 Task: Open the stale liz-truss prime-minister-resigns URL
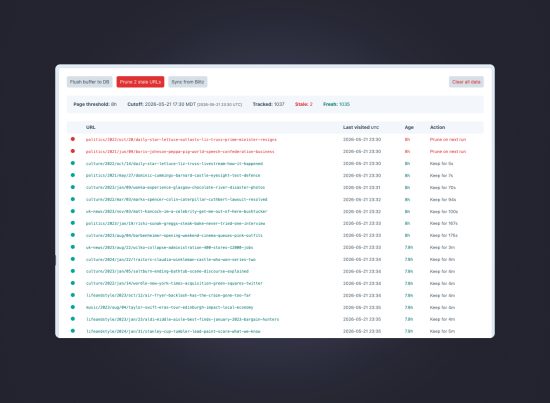click(x=181, y=140)
